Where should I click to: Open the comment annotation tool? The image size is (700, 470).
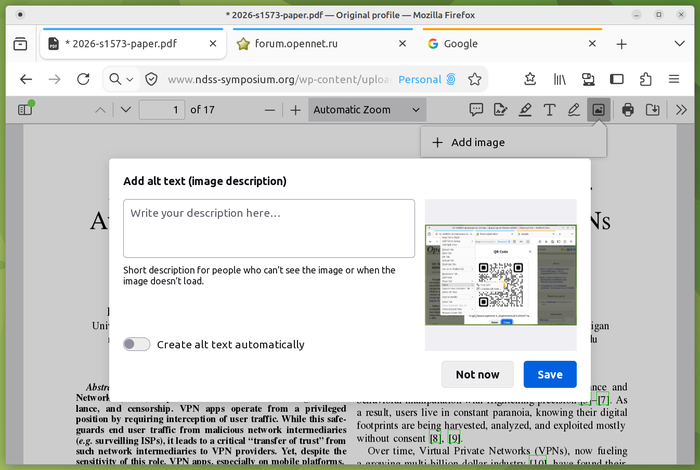(x=476, y=109)
